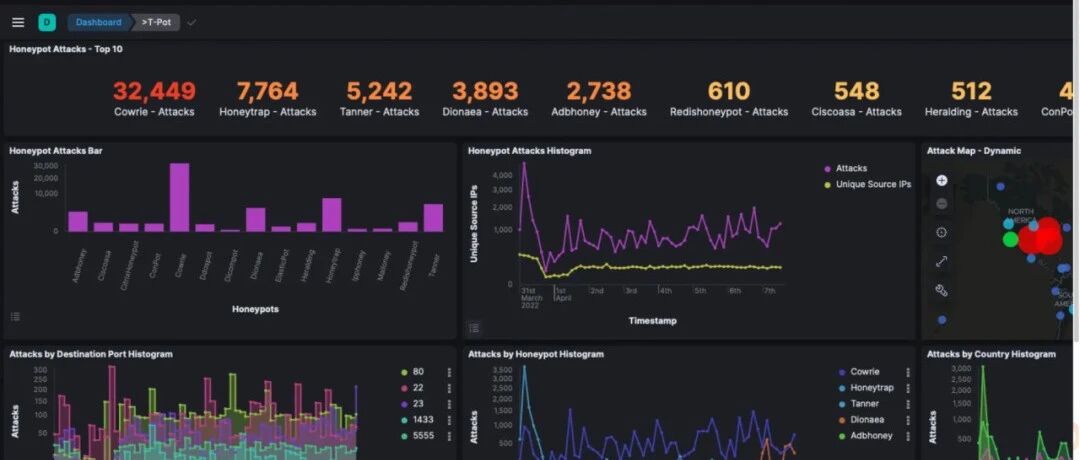Click the checkmark icon beside T-Pot breadcrumb
This screenshot has height=460, width=1080.
[191, 22]
